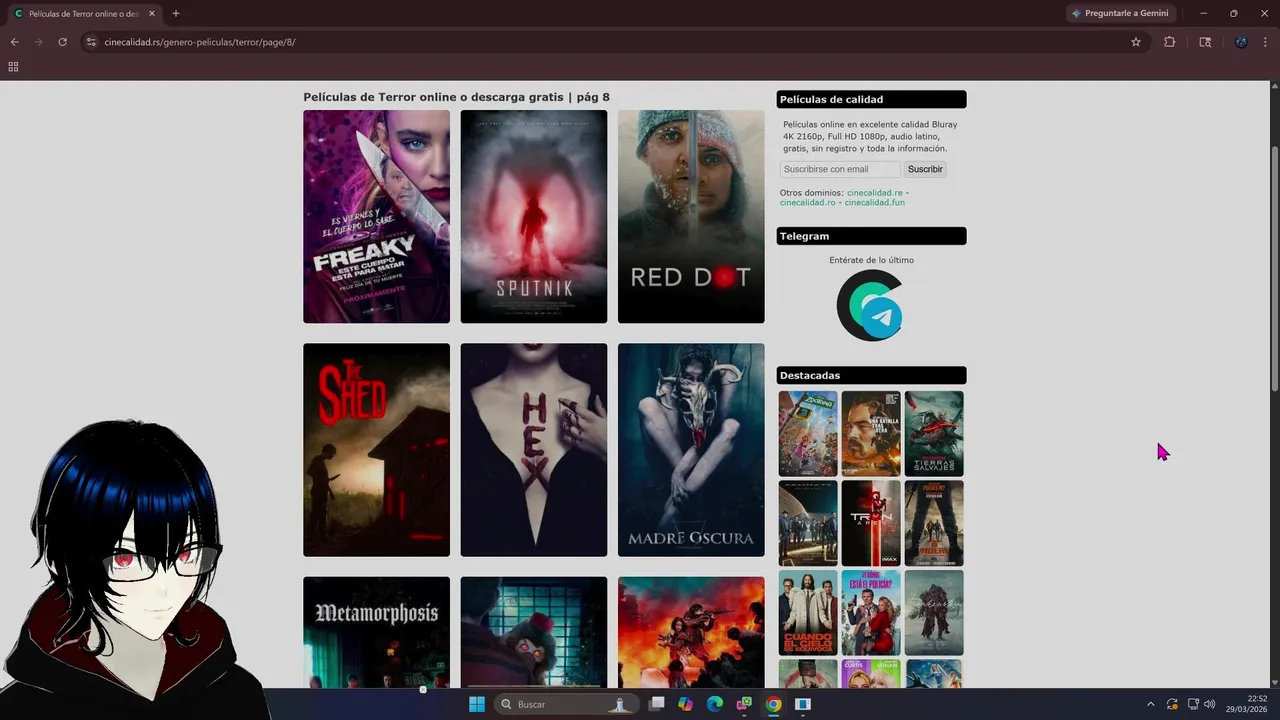1280x720 pixels.
Task: Open site information icon in address bar
Action: click(x=90, y=42)
